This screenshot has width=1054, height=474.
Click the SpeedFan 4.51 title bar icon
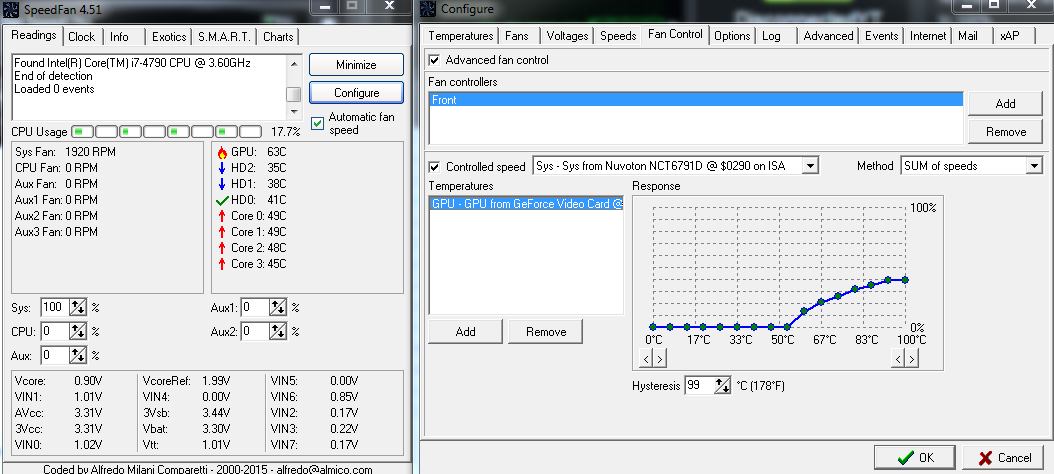click(x=11, y=9)
